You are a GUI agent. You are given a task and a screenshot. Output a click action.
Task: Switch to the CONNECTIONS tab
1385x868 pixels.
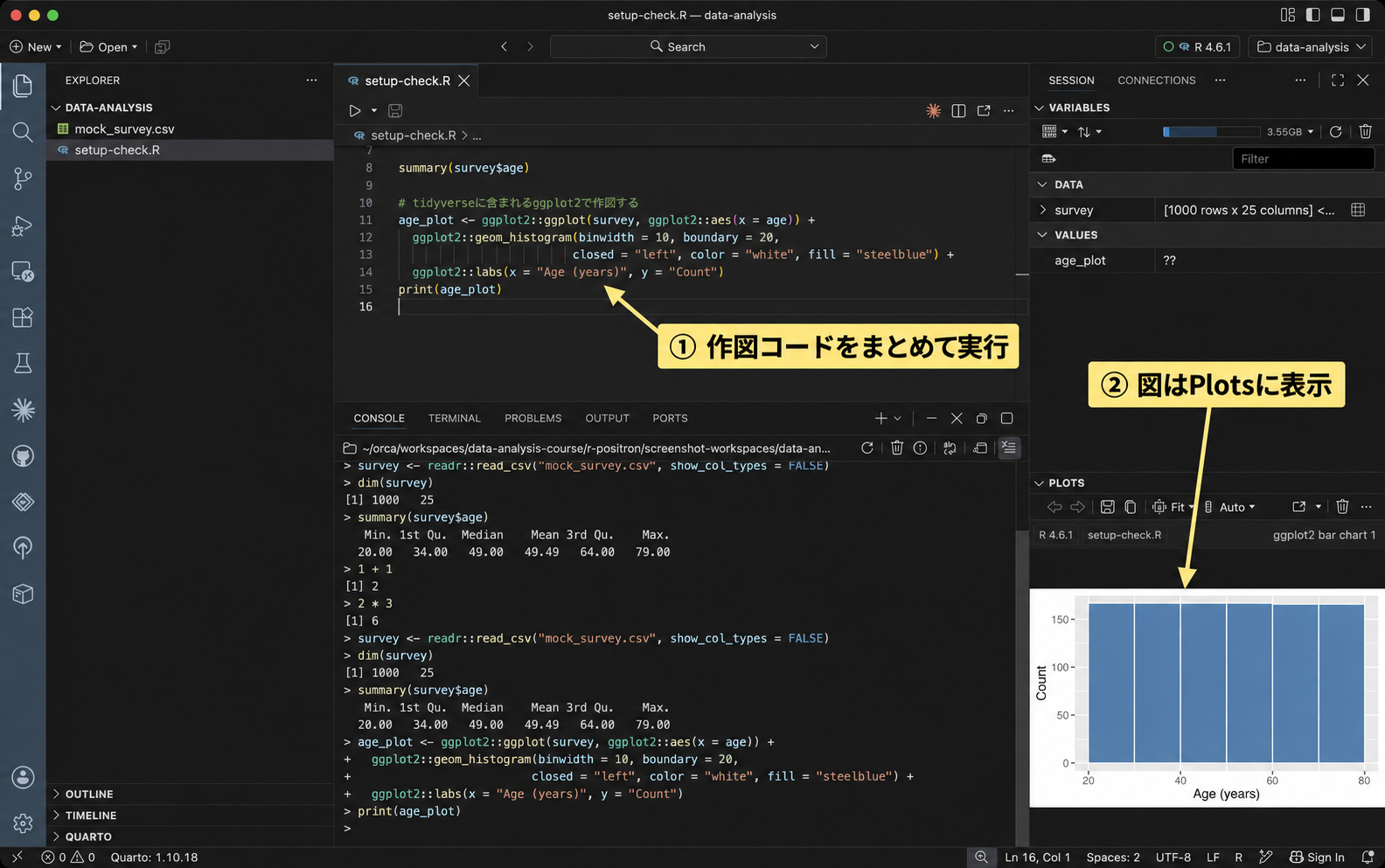[1156, 80]
